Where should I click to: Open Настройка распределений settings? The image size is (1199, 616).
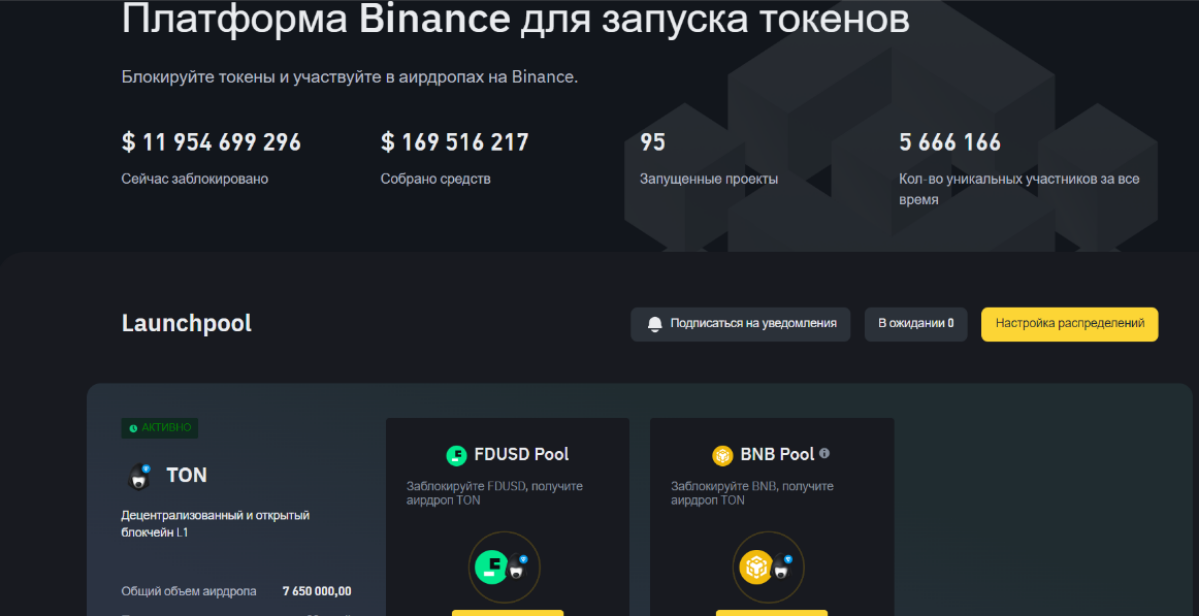pyautogui.click(x=1070, y=324)
